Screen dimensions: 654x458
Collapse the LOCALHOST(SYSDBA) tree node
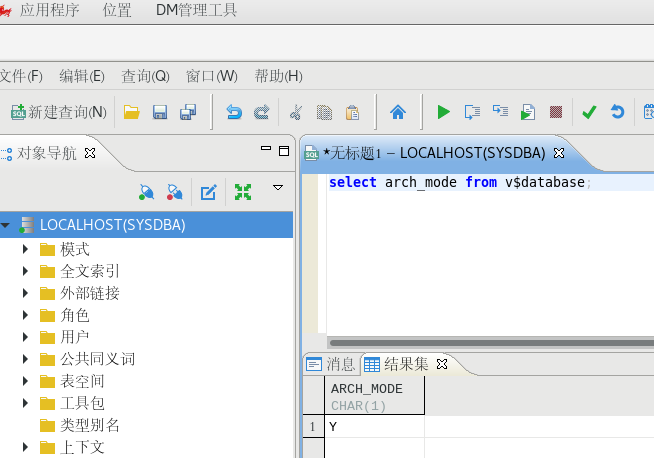tap(5, 225)
